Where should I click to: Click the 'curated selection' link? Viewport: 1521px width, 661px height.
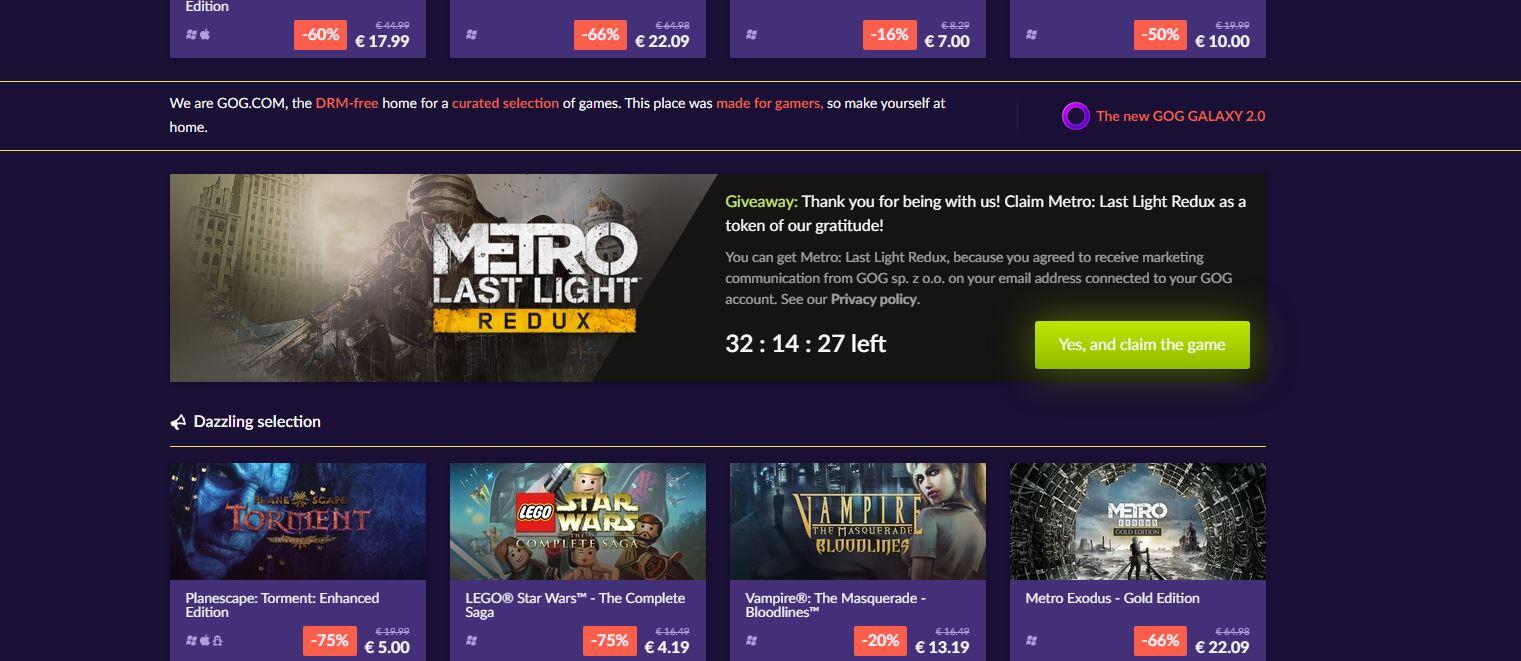click(x=505, y=103)
